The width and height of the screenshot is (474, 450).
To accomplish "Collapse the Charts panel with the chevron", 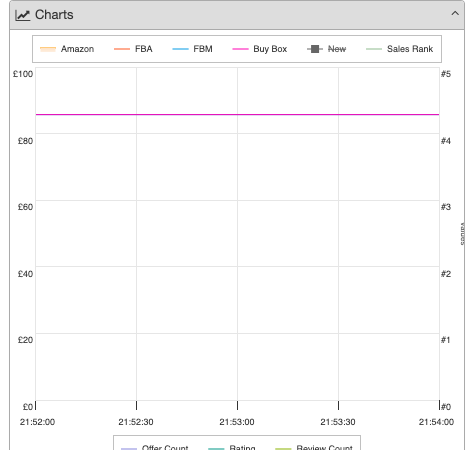I will (455, 14).
